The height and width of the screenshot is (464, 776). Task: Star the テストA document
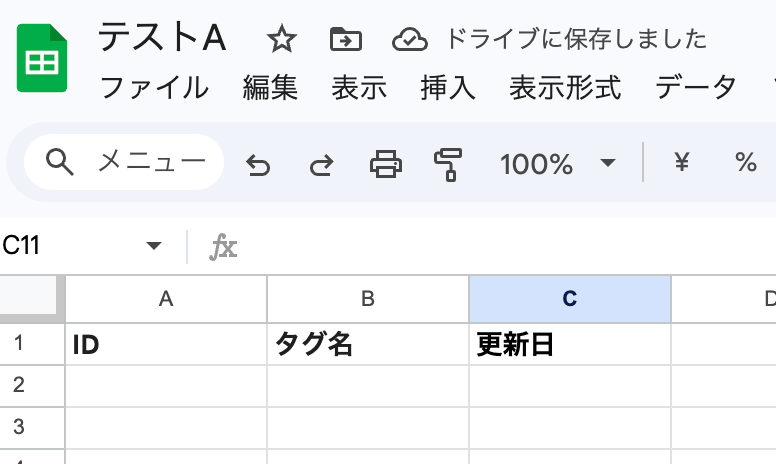pos(282,40)
